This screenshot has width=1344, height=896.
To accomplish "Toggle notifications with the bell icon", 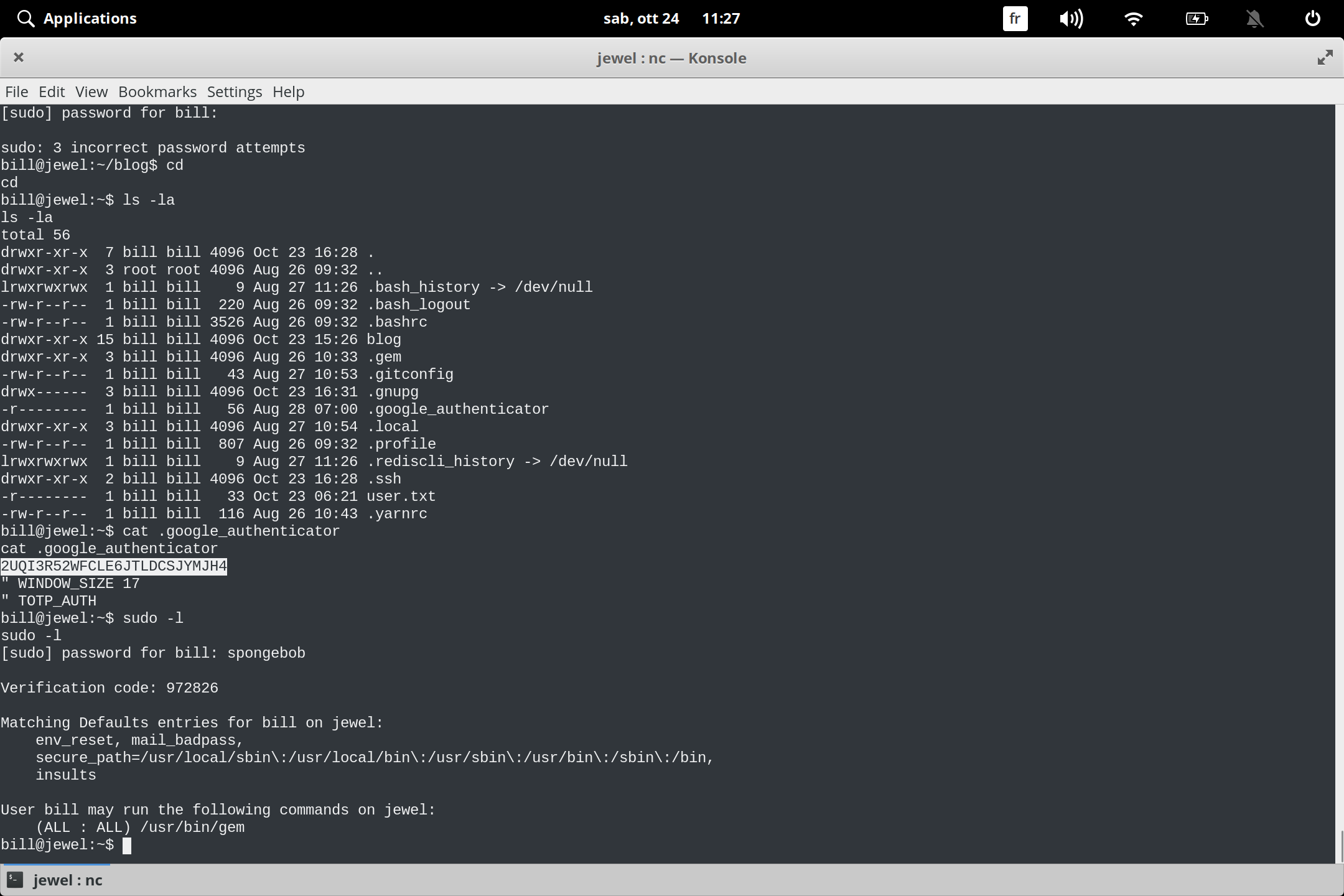I will tap(1255, 18).
